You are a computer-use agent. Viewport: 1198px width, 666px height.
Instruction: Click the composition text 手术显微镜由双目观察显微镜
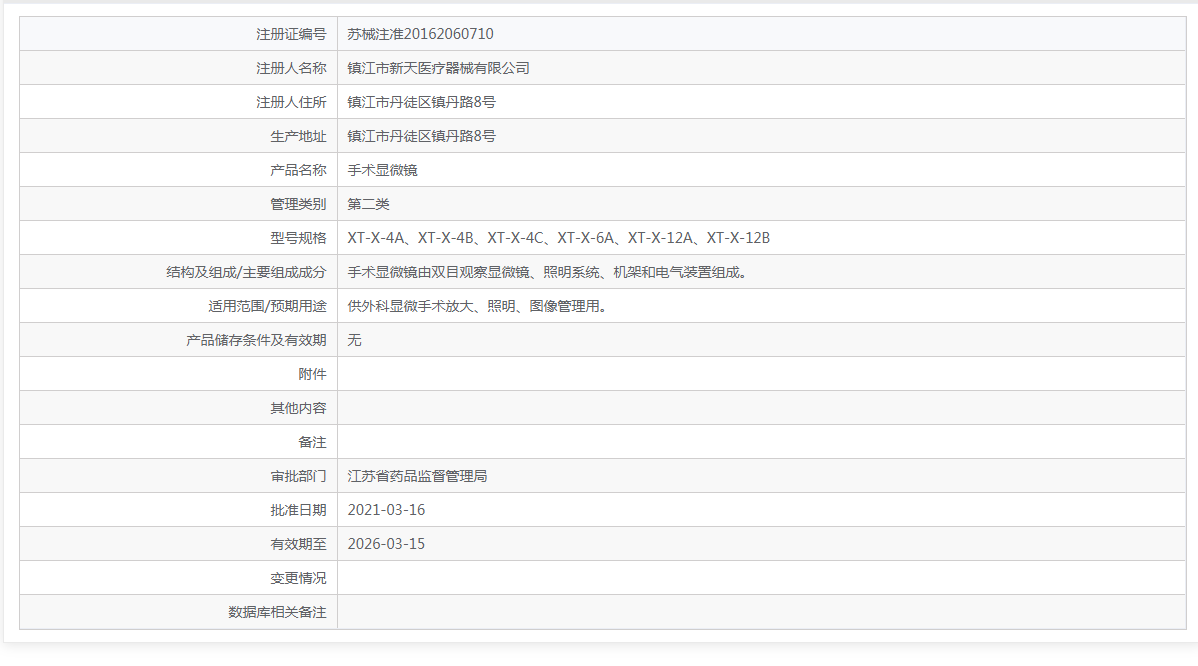[547, 272]
